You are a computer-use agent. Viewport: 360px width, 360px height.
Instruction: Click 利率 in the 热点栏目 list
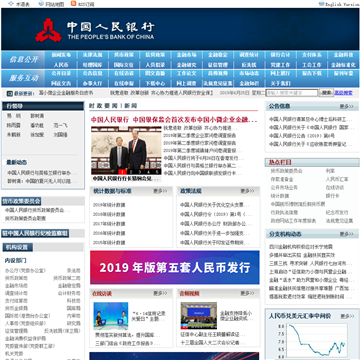click(x=330, y=171)
